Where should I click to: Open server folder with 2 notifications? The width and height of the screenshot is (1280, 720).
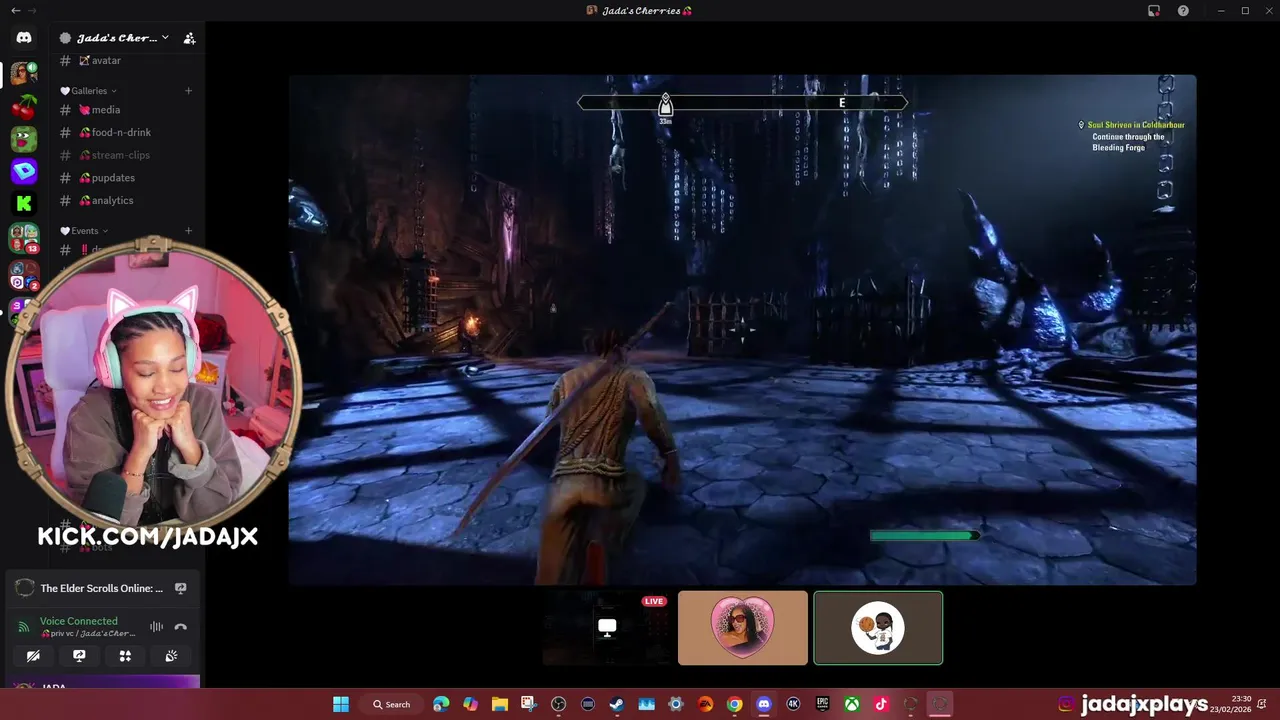pos(24,275)
